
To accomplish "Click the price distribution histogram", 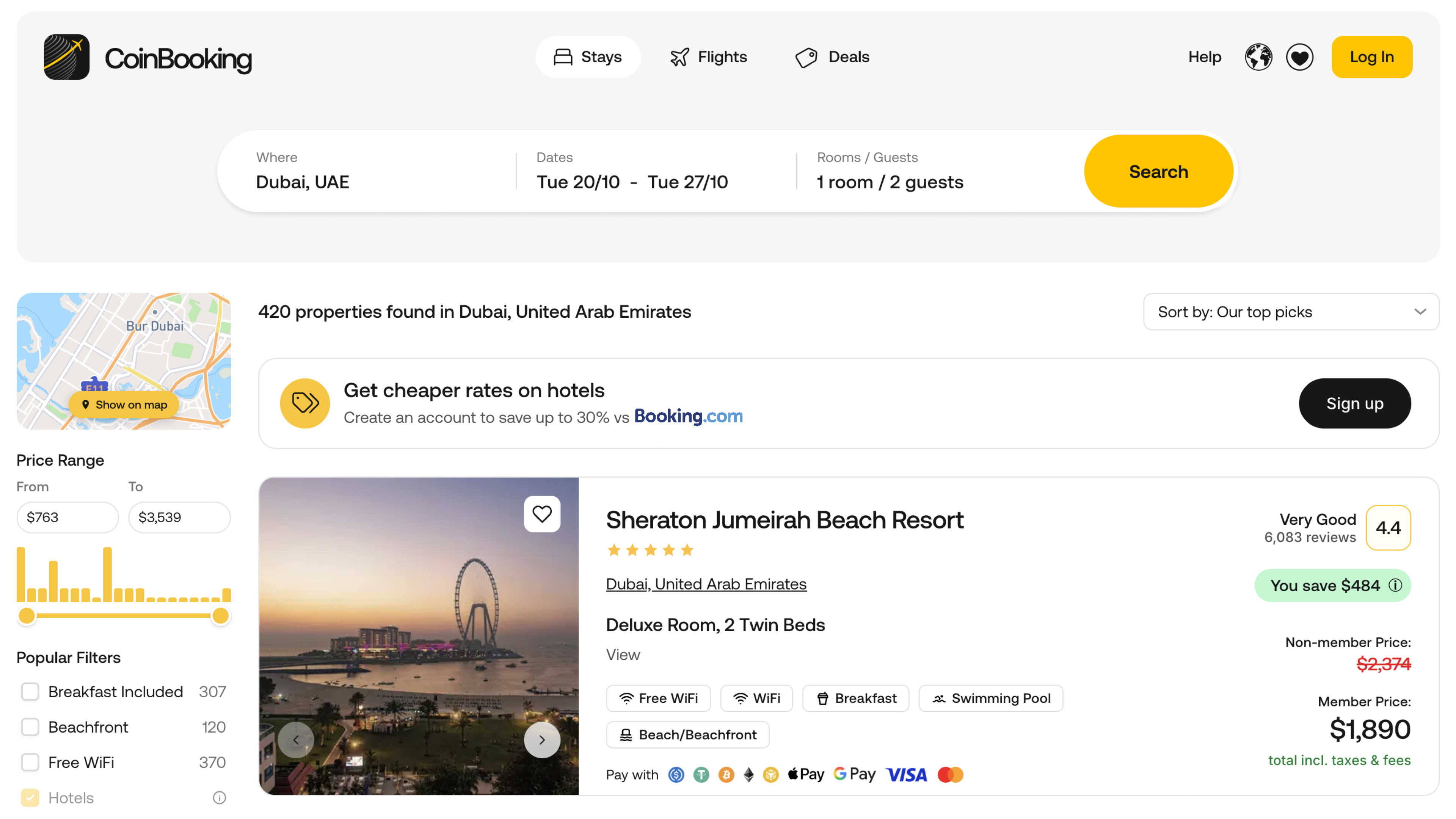I will 124,574.
